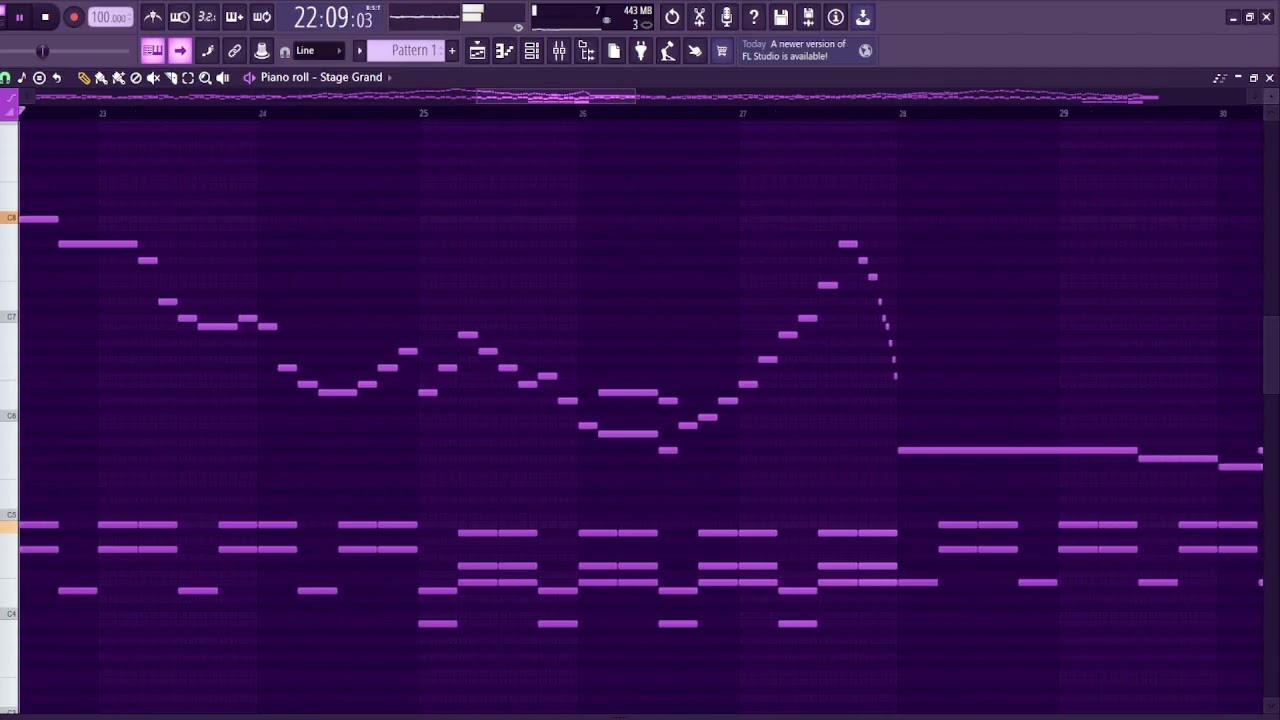This screenshot has width=1280, height=720.
Task: Select the Mute tool
Action: (153, 78)
